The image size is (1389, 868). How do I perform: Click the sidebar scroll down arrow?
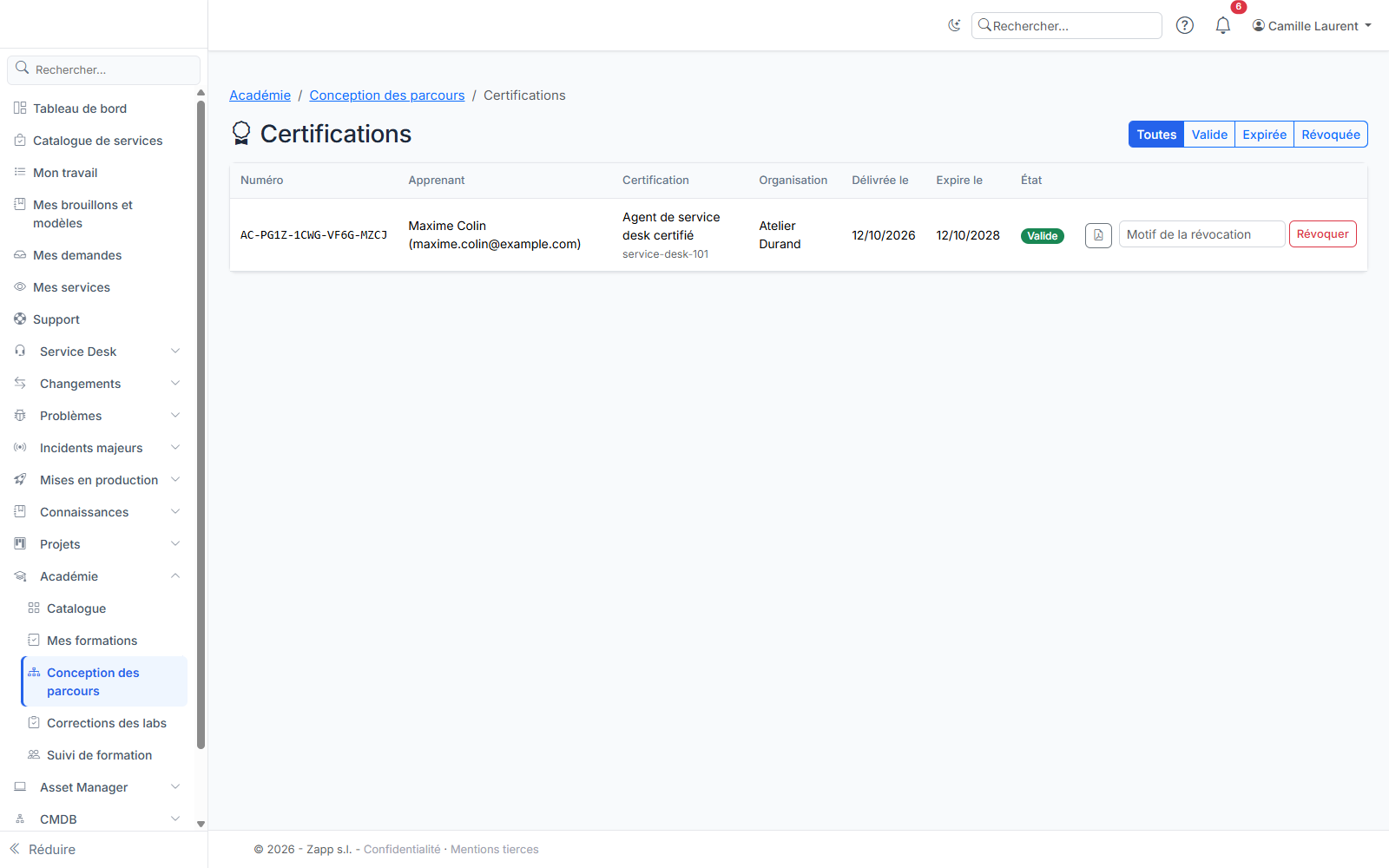pyautogui.click(x=201, y=824)
